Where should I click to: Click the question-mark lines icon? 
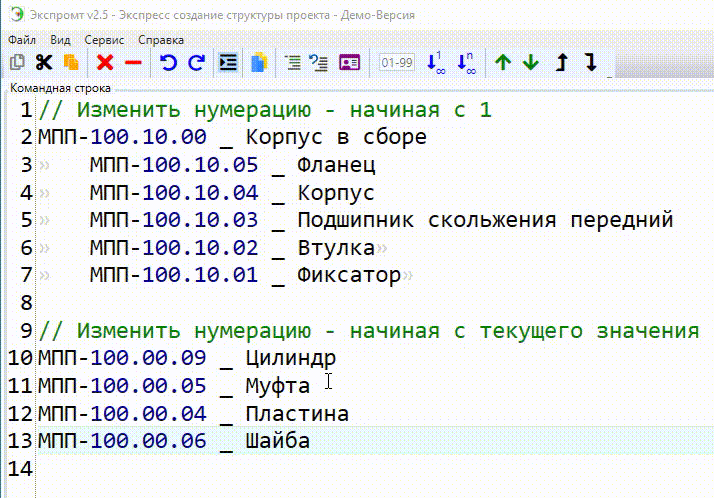point(319,62)
